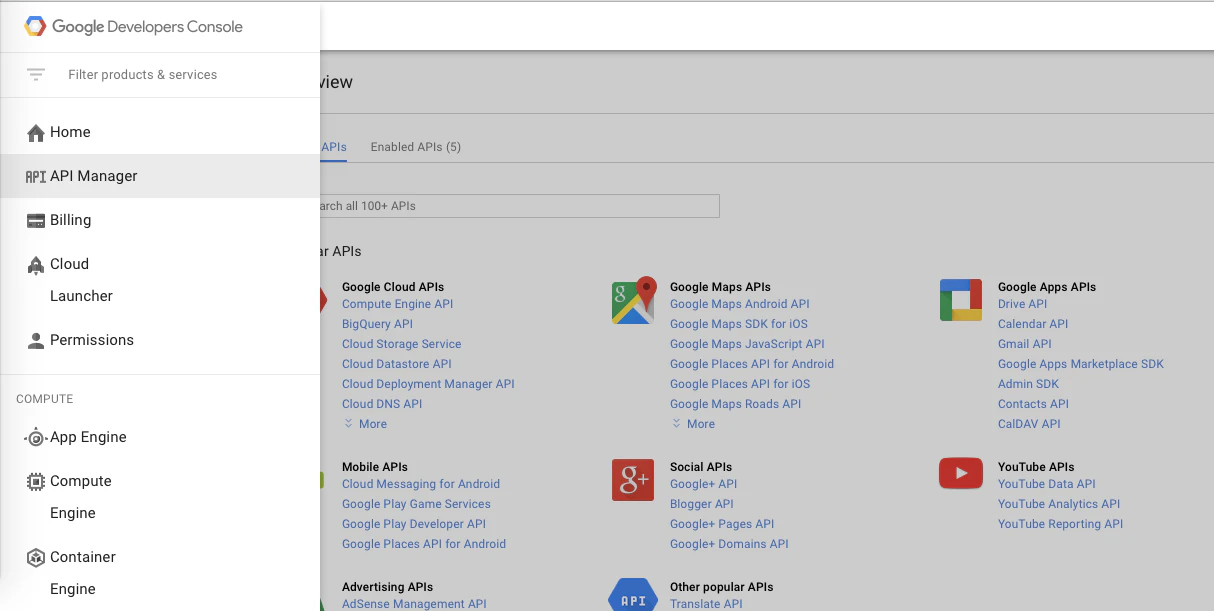Open the Google Maps JavaScript API link
Screen dimensions: 1214x611
tap(747, 344)
